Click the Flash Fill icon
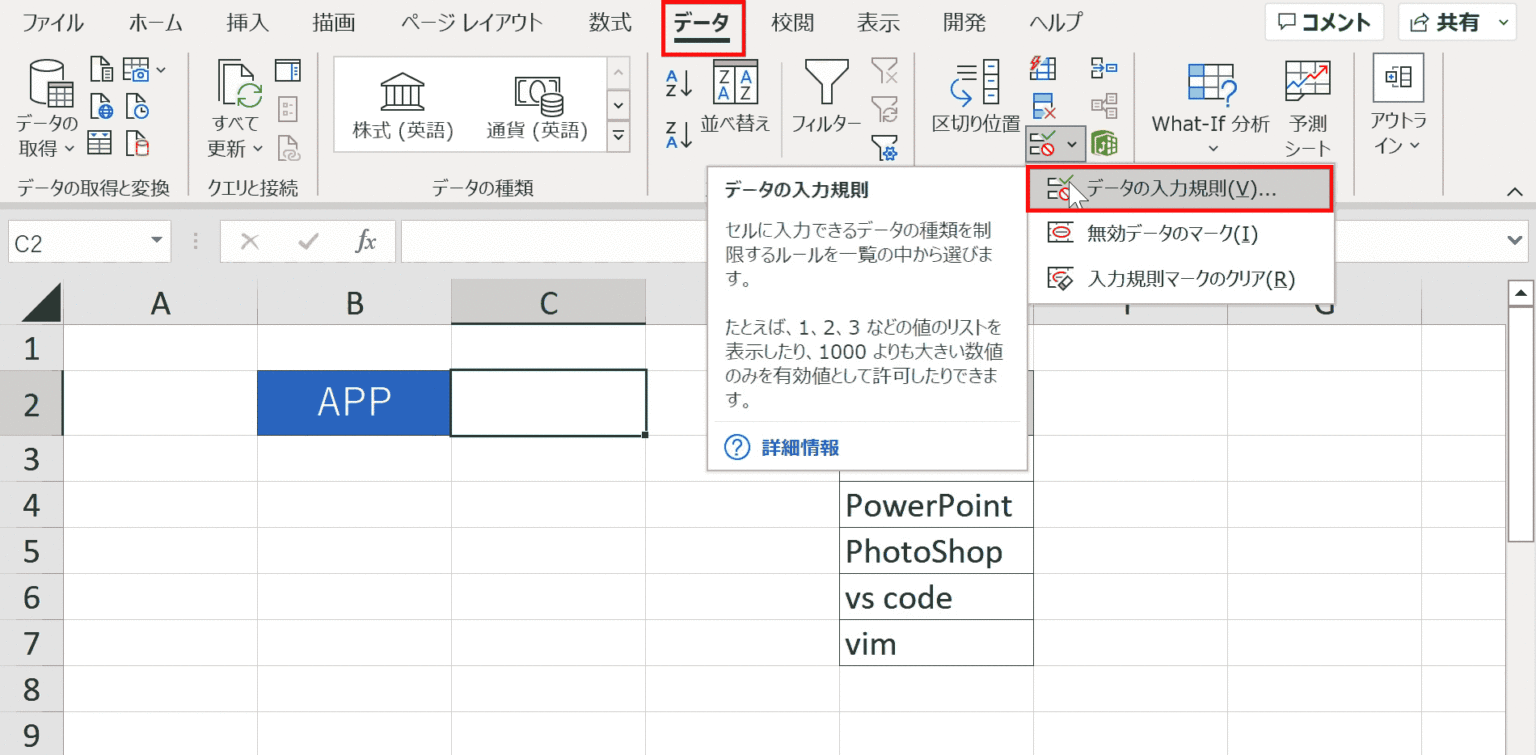 tap(1043, 68)
